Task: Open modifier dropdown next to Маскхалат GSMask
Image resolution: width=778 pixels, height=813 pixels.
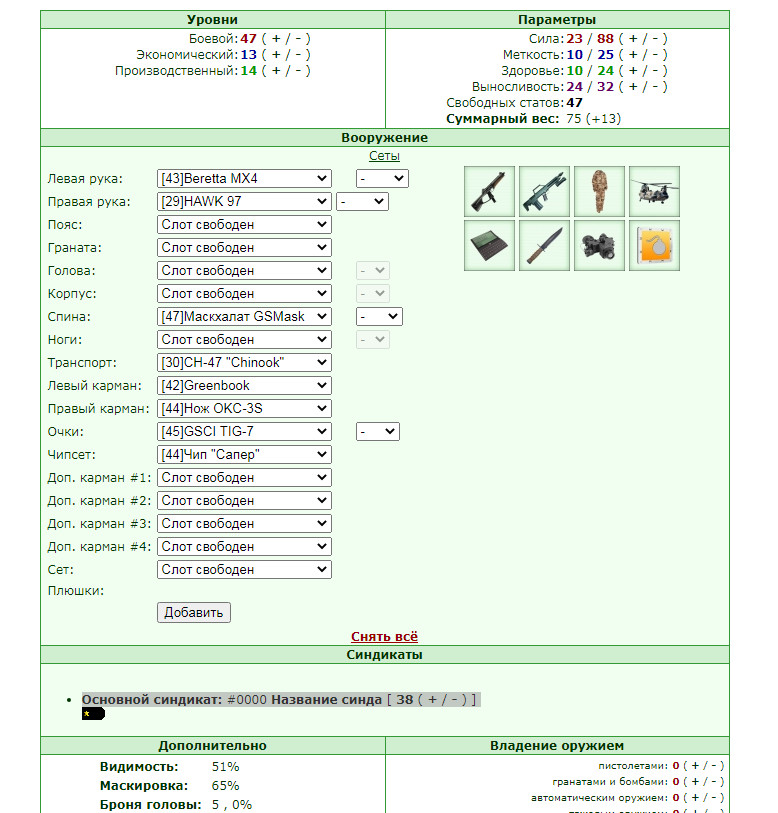Action: coord(379,316)
